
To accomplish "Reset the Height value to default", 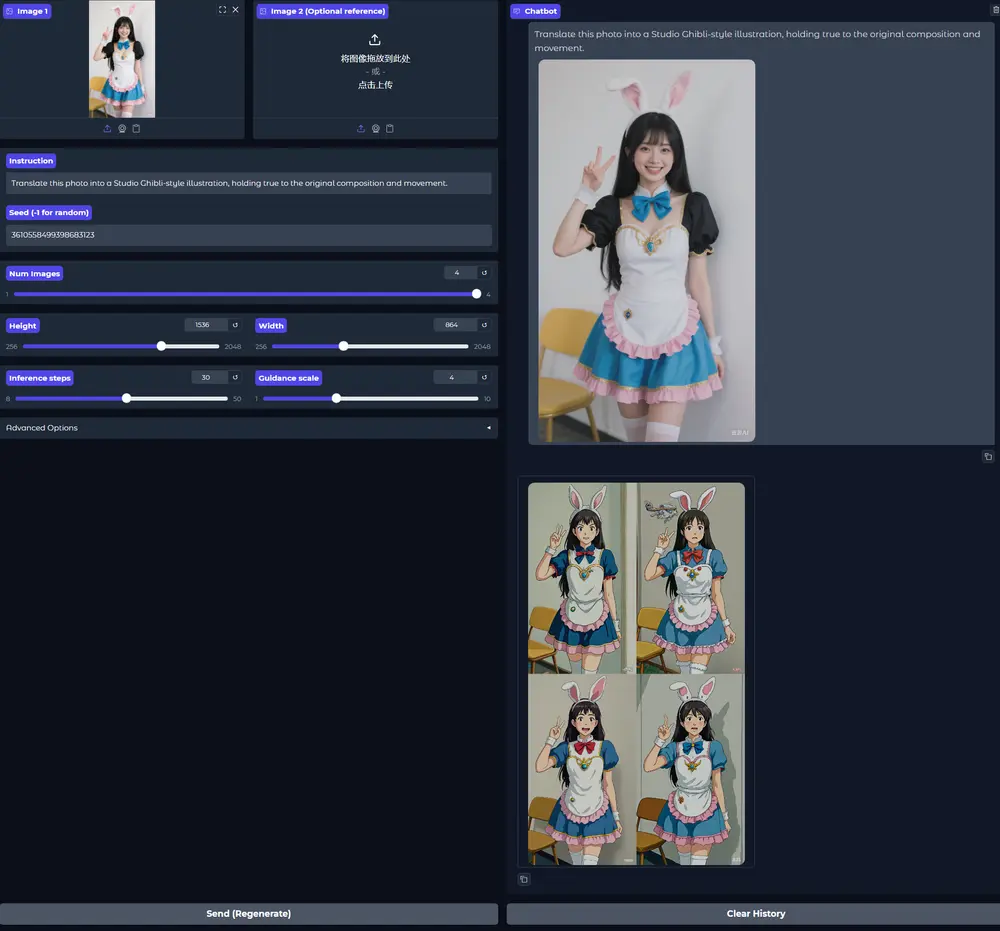I will [235, 325].
